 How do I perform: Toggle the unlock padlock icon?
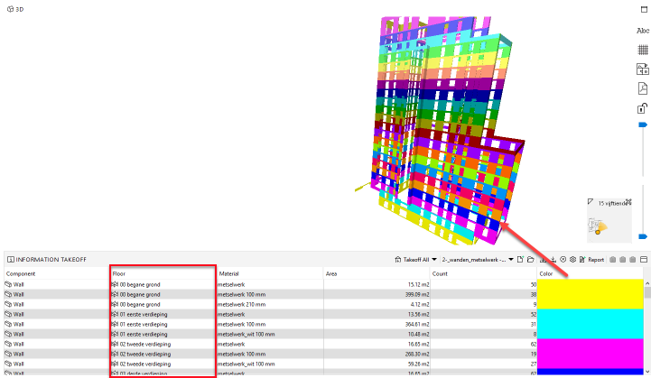click(642, 108)
